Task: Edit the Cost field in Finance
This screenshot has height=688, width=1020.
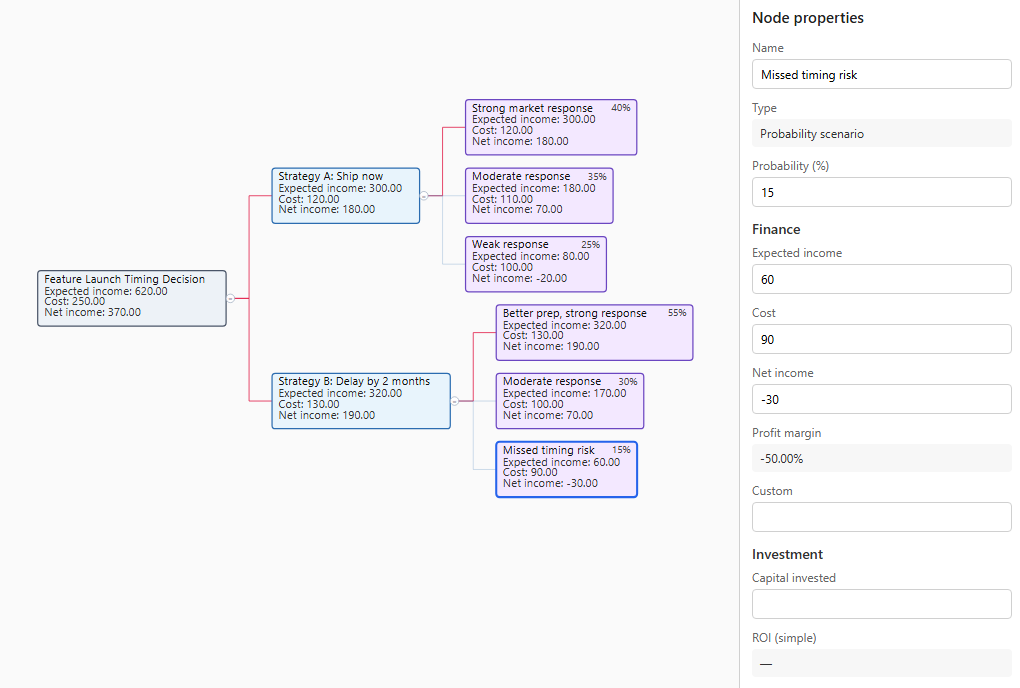Action: [881, 339]
